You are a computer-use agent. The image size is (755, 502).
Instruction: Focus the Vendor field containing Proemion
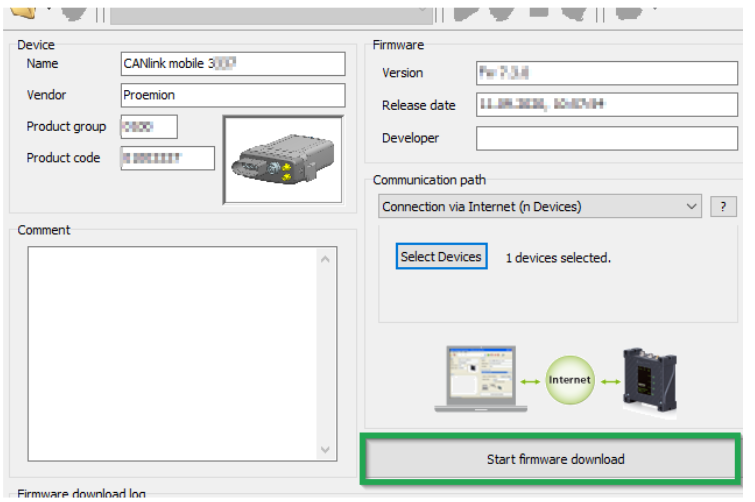[x=232, y=96]
